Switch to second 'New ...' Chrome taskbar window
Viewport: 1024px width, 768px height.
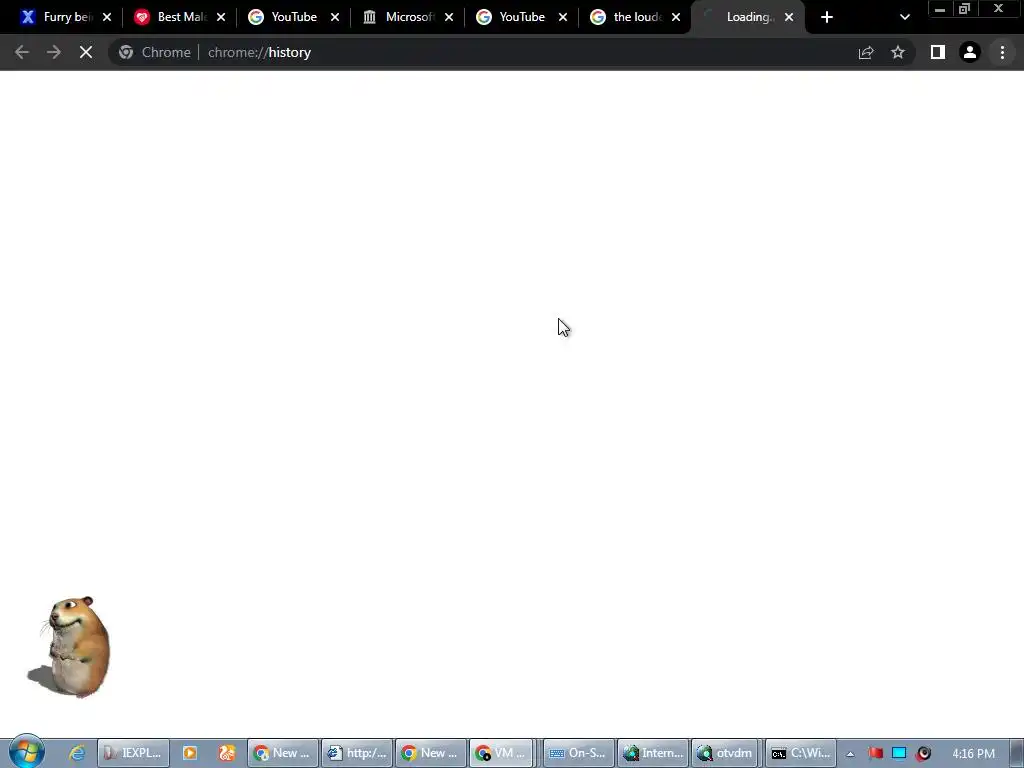pyautogui.click(x=430, y=753)
